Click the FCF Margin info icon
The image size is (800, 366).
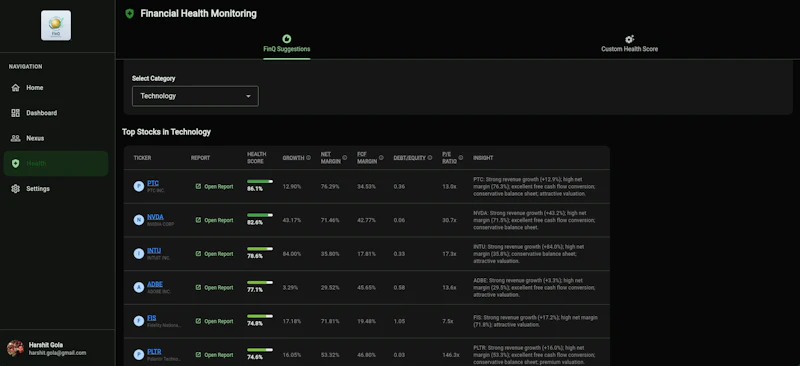click(x=381, y=158)
